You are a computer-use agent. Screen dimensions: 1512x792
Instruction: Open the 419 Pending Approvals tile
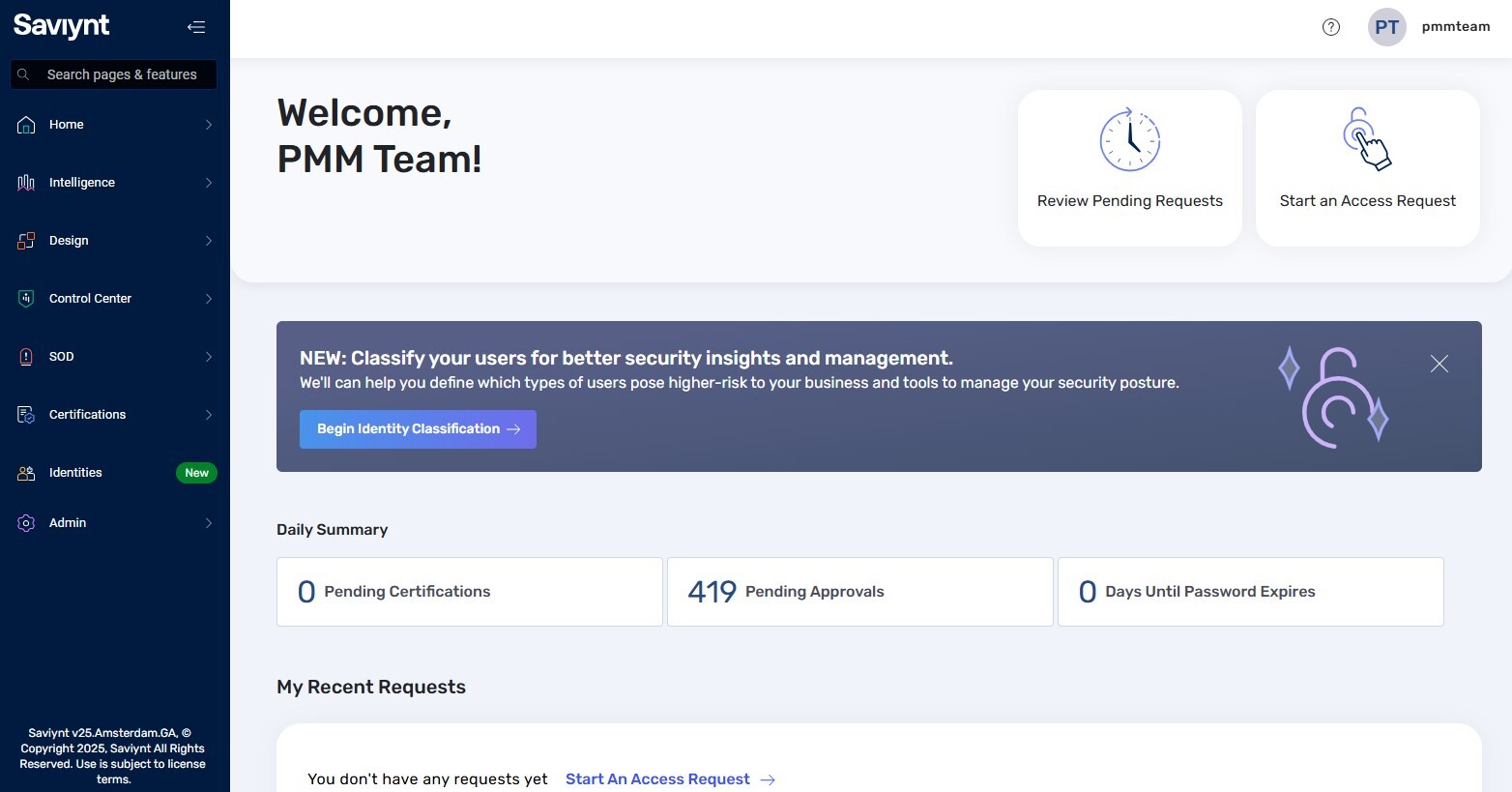pos(860,592)
